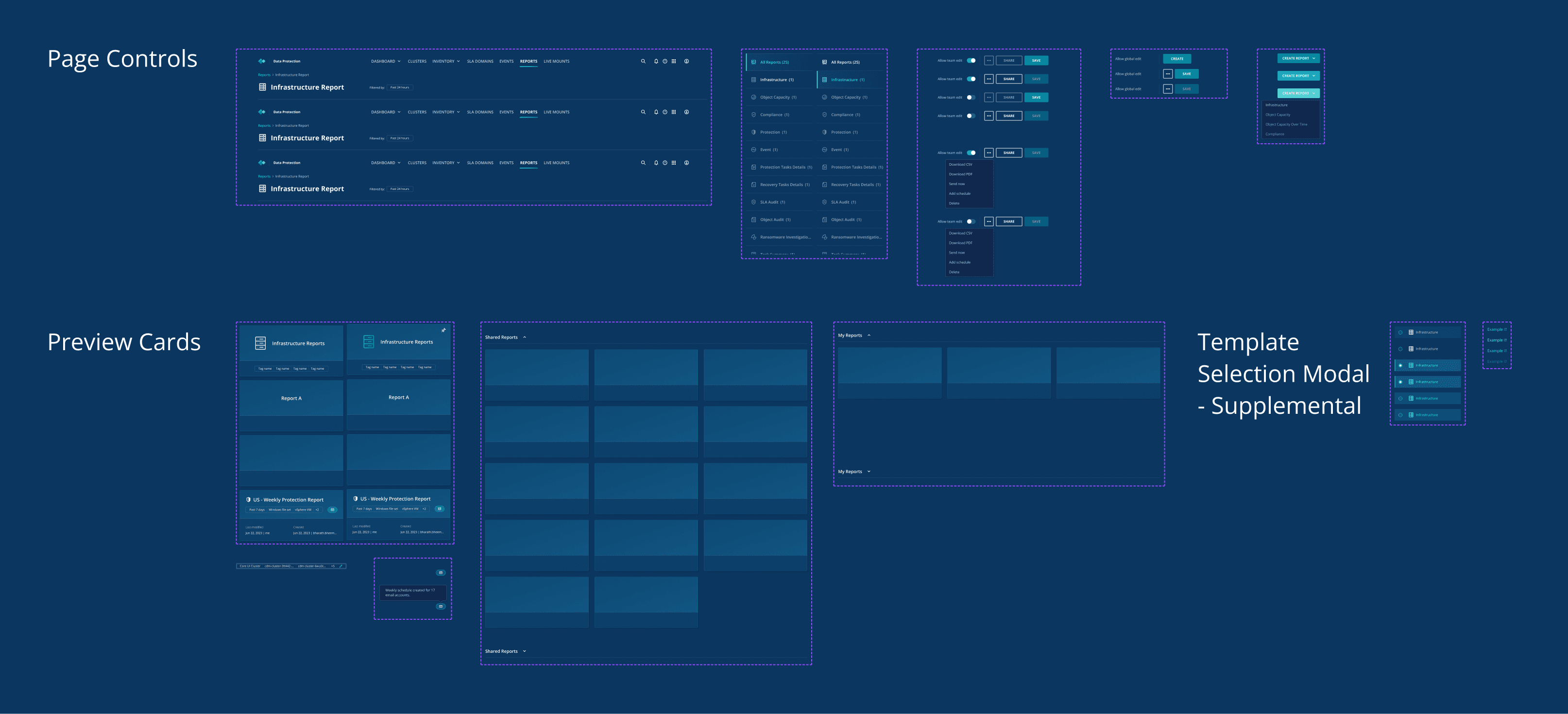Open LIVE MOUNTS in the middle Data Protection header

(556, 112)
